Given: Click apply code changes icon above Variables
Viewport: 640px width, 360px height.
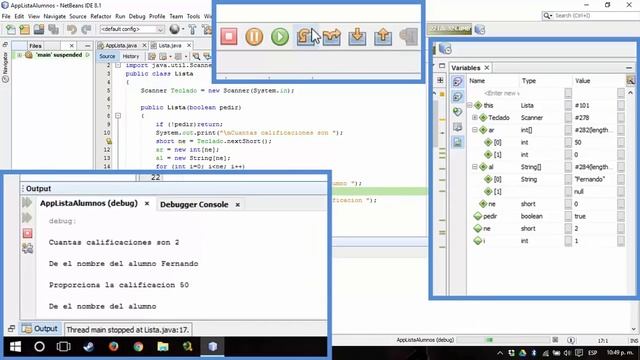Looking at the screenshot, I should coord(445,49).
